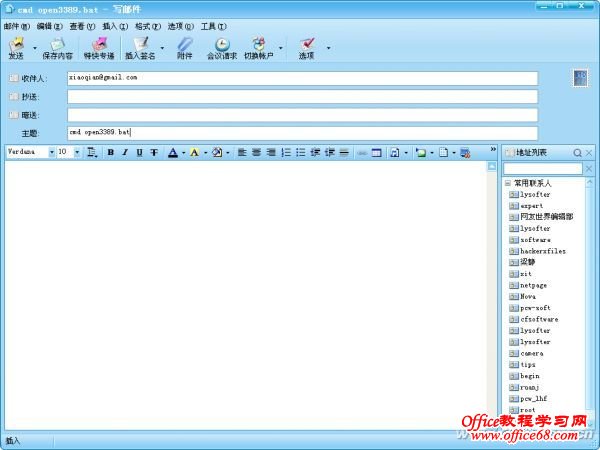Click the 收件人 field with xiaoqian@gmail.com
The image size is (600, 450).
(302, 78)
